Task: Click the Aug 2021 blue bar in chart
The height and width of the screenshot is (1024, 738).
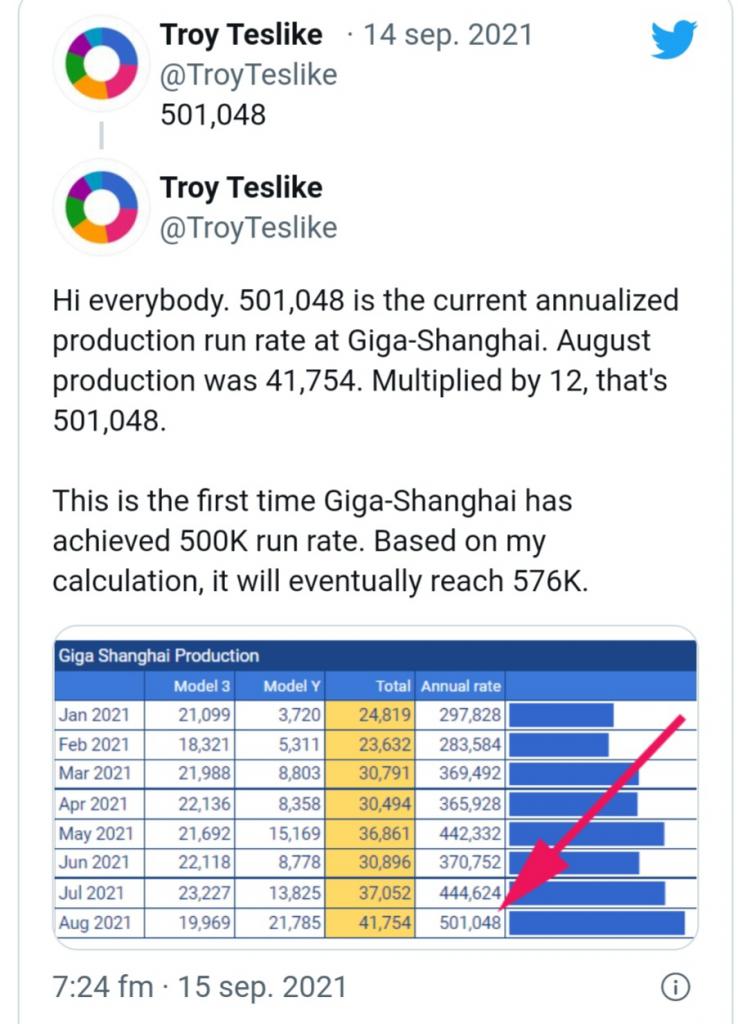Action: tap(597, 923)
